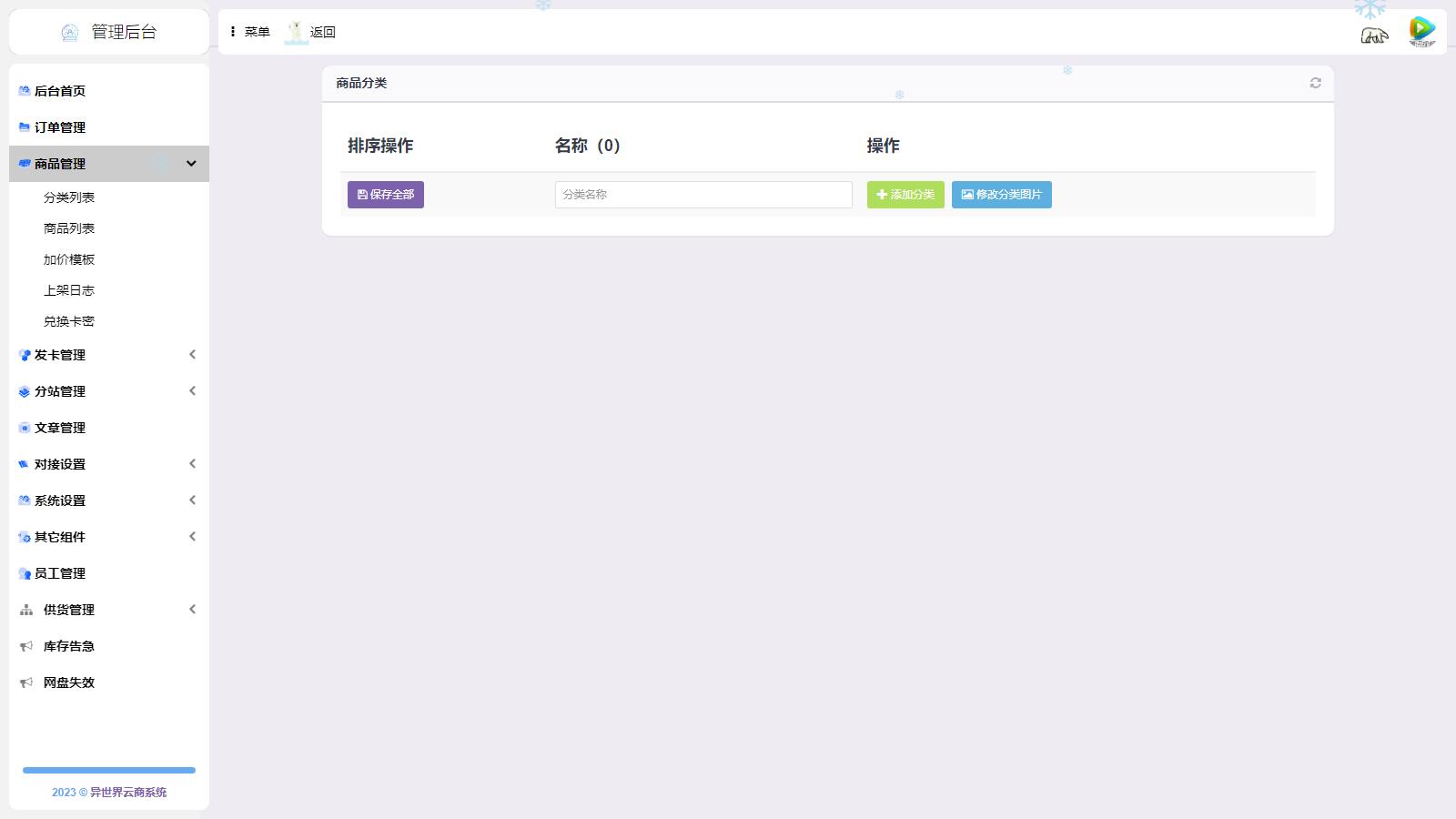Click the 供货管理 sitemap icon
The height and width of the screenshot is (819, 1456).
(26, 610)
